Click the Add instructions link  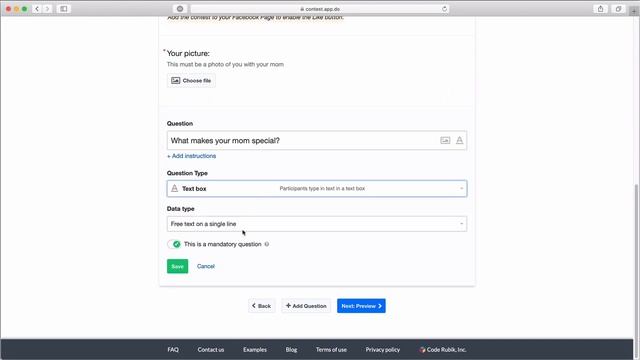(x=191, y=156)
